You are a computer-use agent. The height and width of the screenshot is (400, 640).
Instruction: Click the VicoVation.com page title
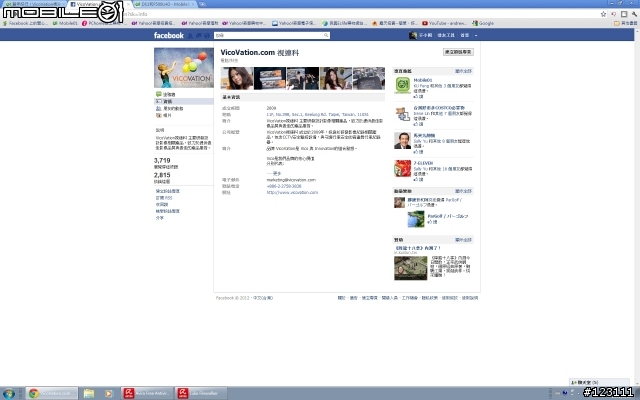260,53
